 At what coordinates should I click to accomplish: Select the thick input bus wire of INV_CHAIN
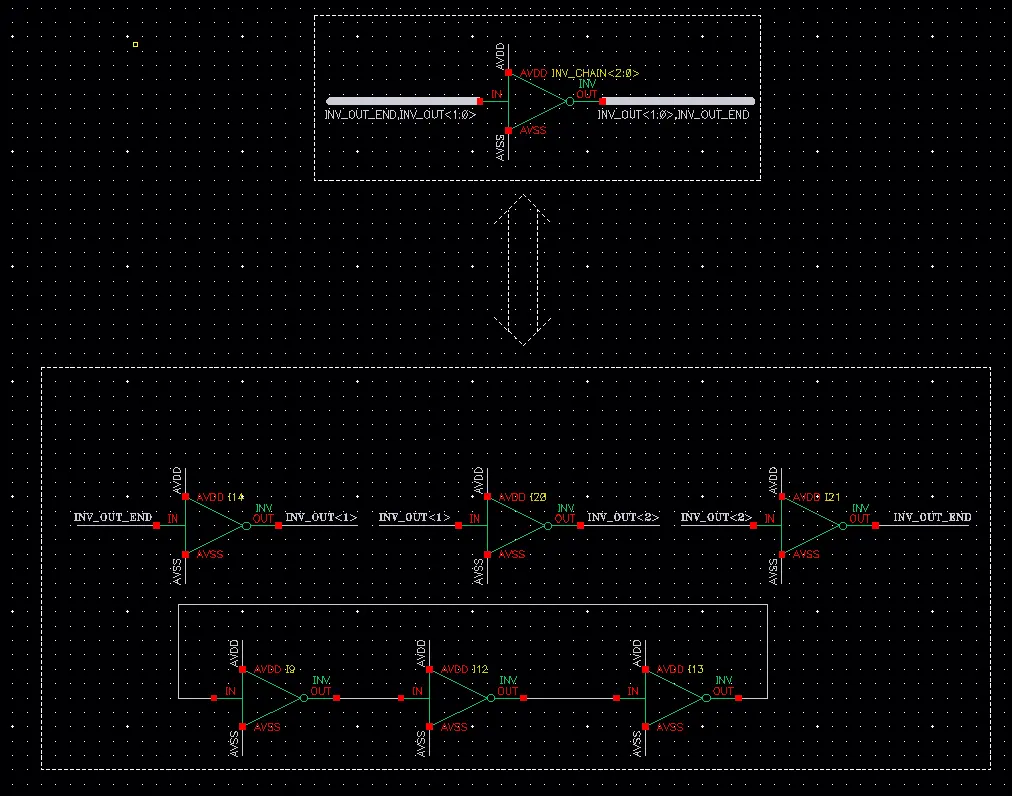pos(403,101)
